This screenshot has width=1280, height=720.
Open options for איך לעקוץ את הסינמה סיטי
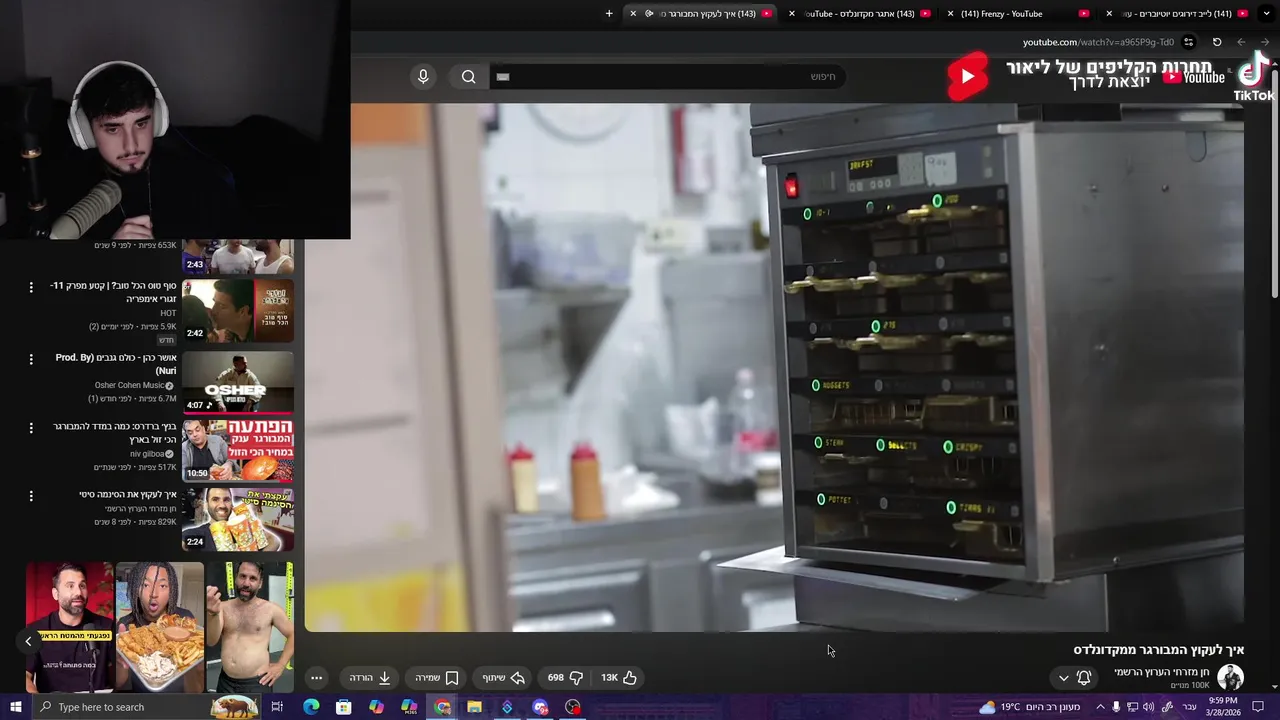tap(31, 495)
